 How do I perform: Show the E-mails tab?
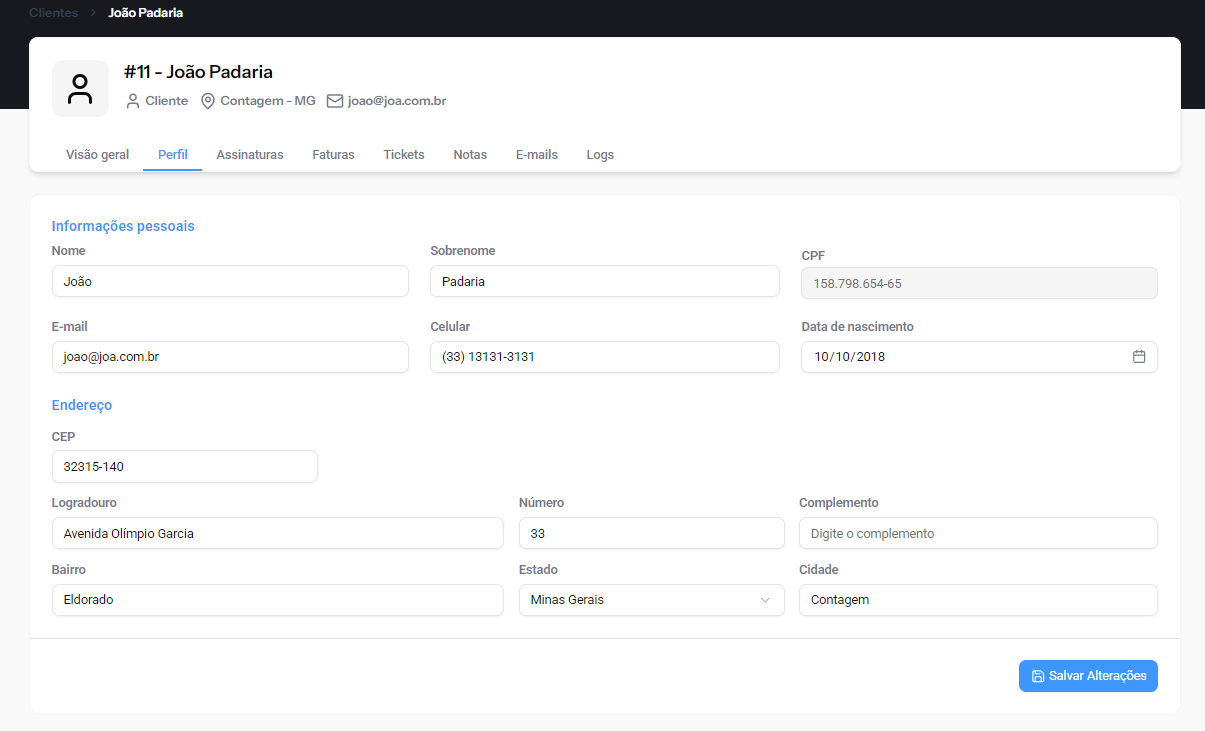[537, 155]
